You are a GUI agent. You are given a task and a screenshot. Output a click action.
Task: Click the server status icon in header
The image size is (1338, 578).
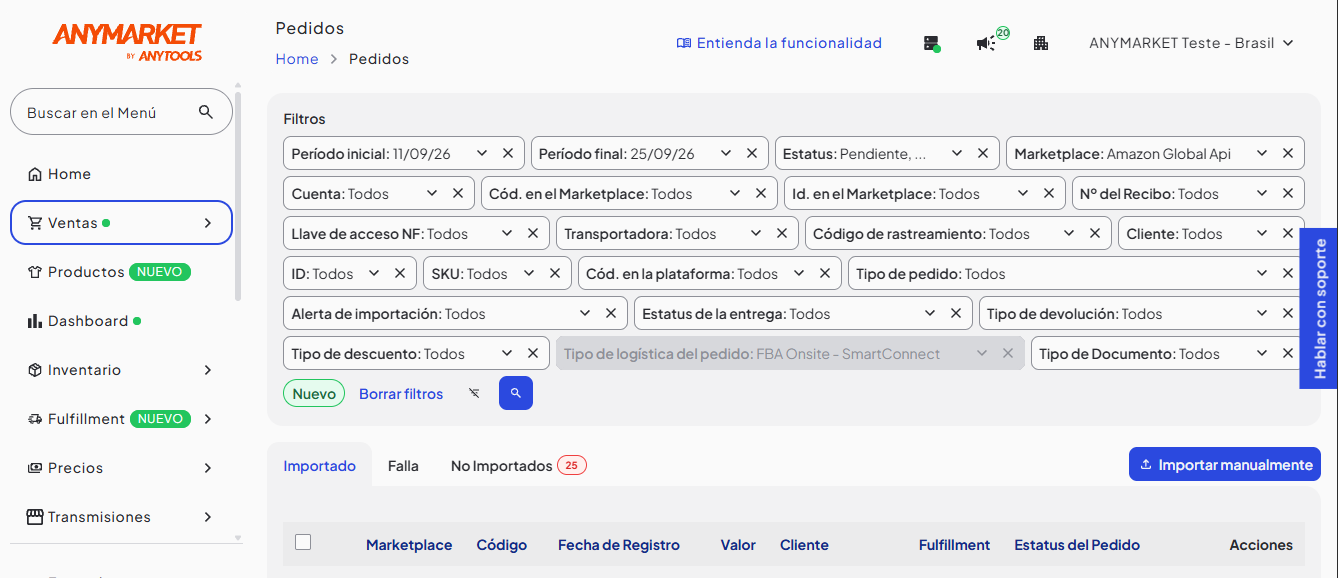click(x=931, y=43)
